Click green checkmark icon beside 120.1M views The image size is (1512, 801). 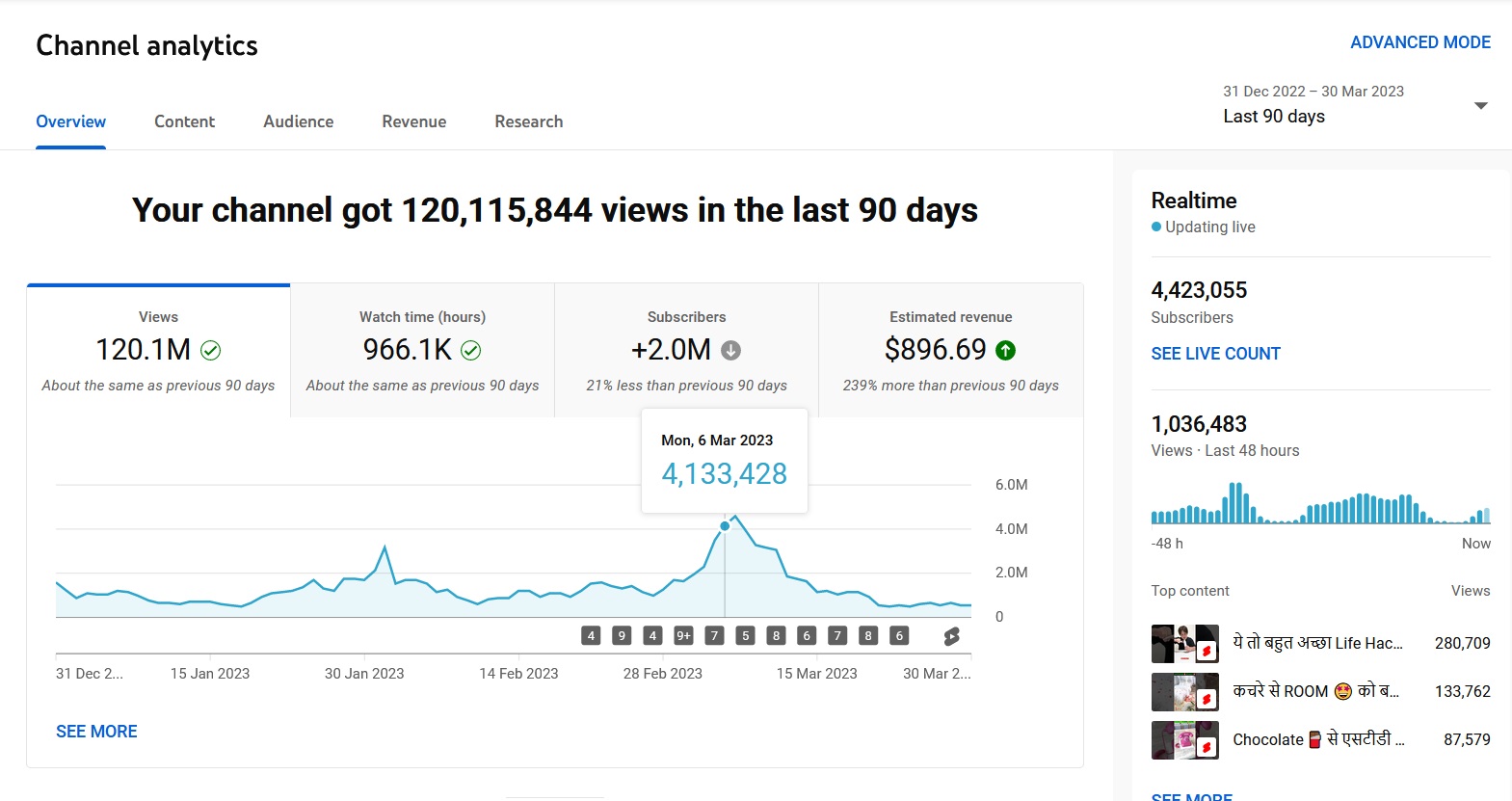point(210,351)
